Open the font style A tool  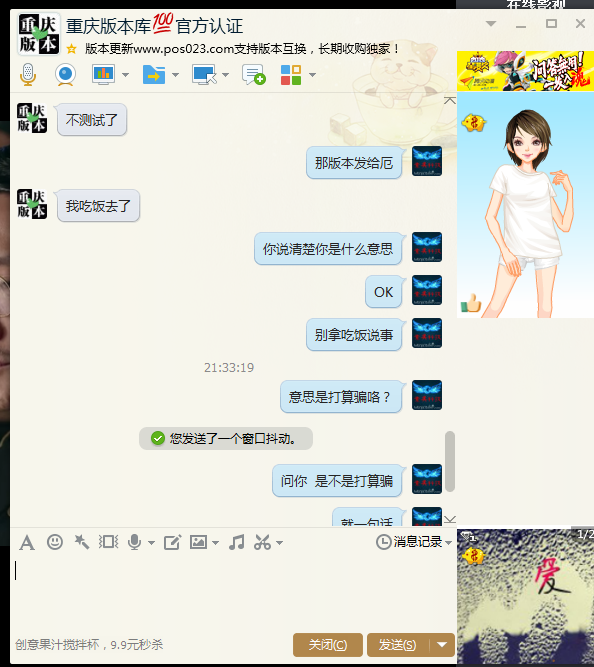click(x=27, y=542)
